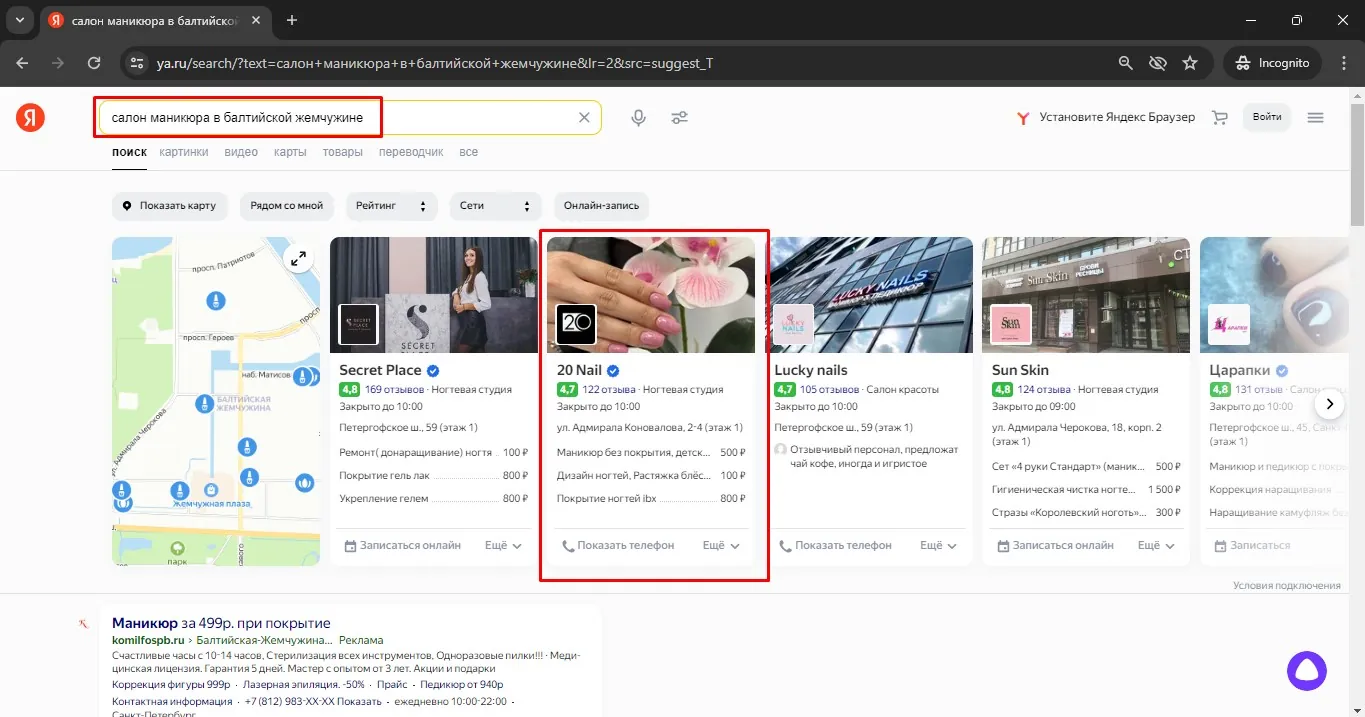Reload the page in the browser toolbar
The height and width of the screenshot is (717, 1365).
[94, 63]
